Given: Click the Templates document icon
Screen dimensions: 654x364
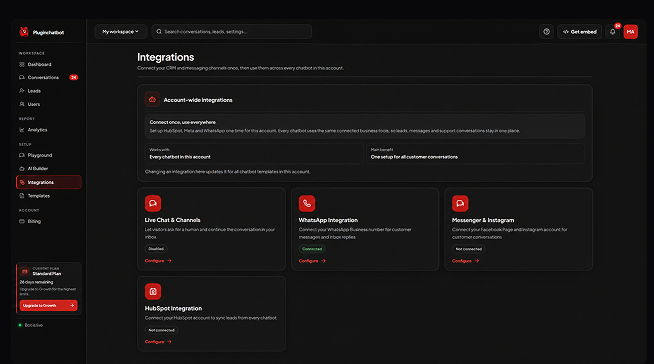Looking at the screenshot, I should pos(22,196).
